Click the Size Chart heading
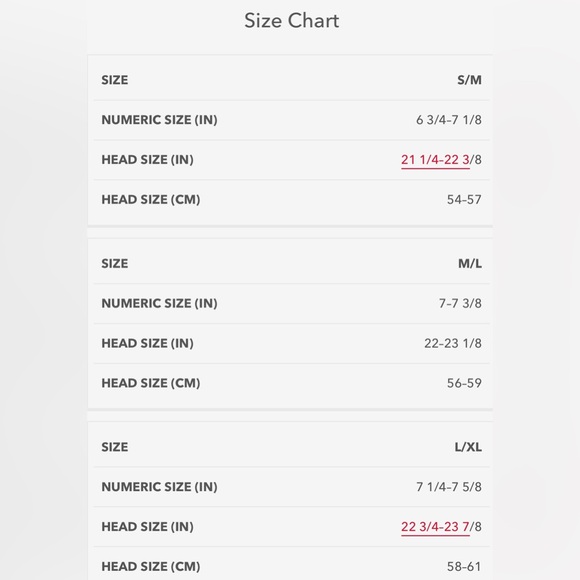 291,20
